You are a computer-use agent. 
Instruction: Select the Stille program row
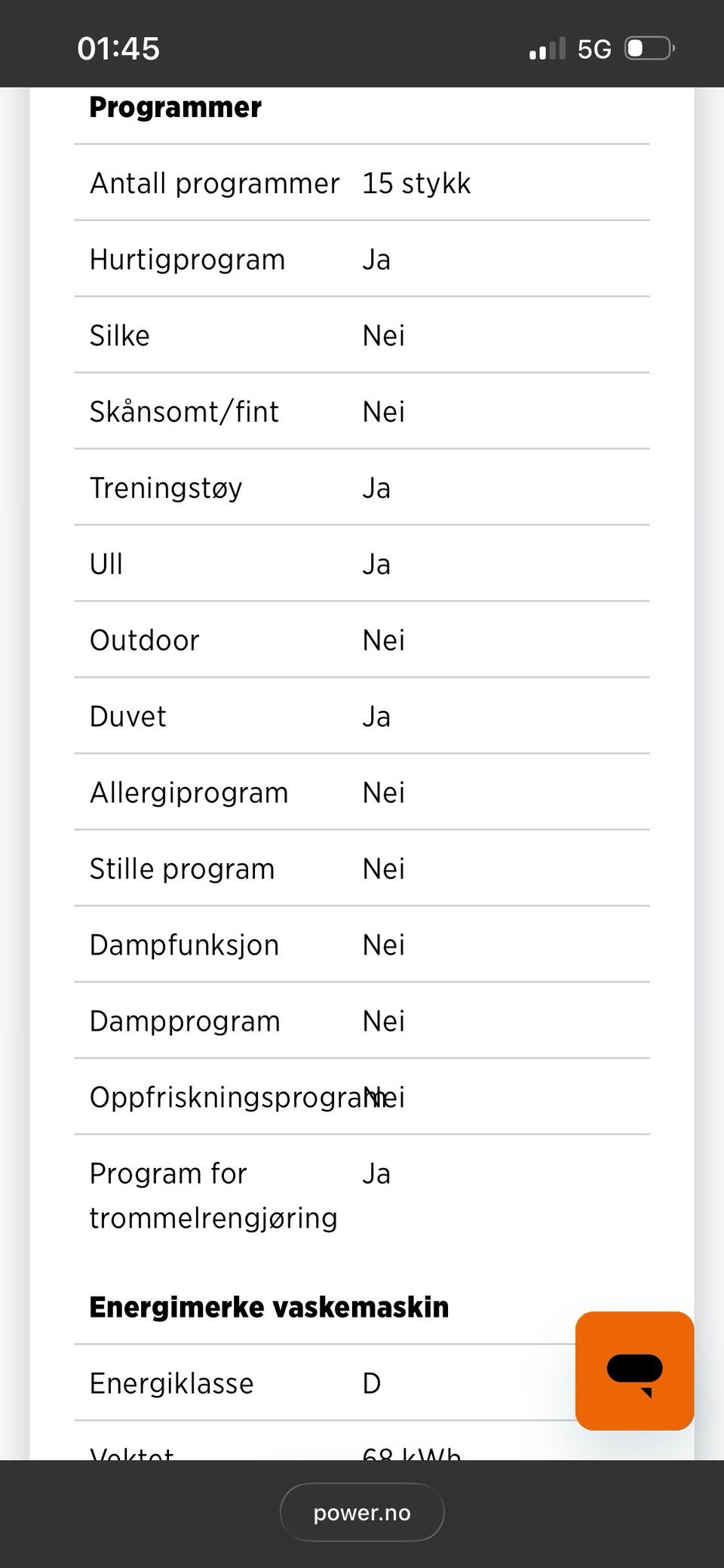(362, 869)
